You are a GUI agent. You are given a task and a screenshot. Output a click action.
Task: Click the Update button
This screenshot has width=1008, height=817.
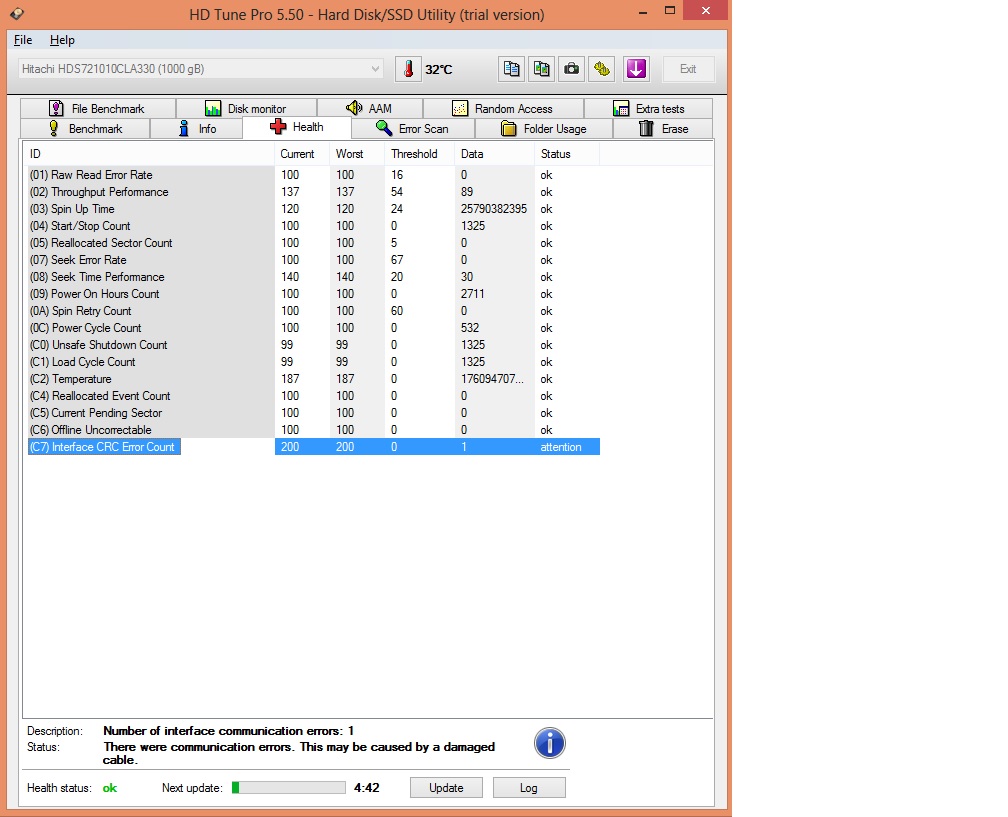[x=446, y=787]
